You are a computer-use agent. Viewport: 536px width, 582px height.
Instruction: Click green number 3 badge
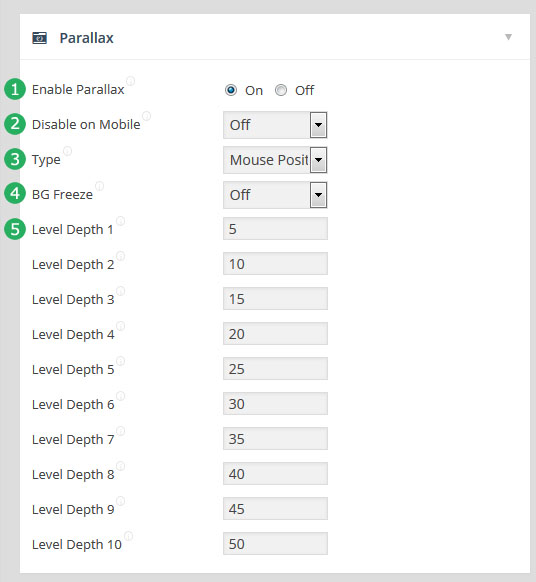15,159
